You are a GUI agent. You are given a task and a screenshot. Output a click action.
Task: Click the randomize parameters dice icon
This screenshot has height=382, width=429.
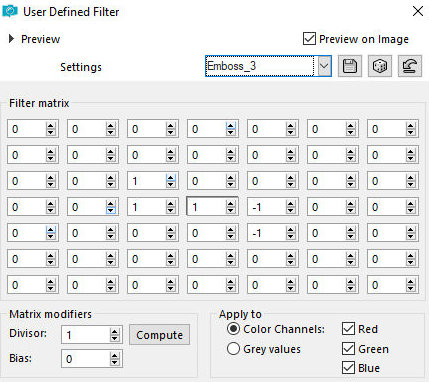tap(380, 66)
